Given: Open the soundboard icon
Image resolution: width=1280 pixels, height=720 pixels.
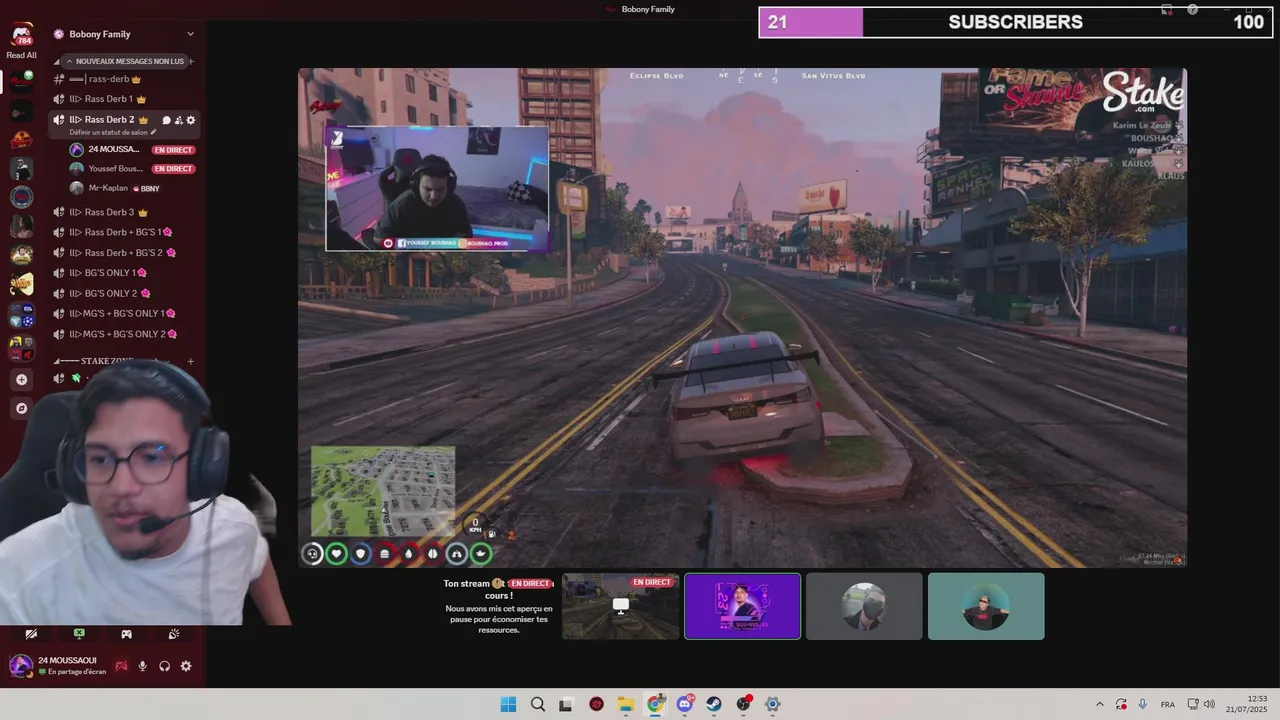Looking at the screenshot, I should point(174,634).
